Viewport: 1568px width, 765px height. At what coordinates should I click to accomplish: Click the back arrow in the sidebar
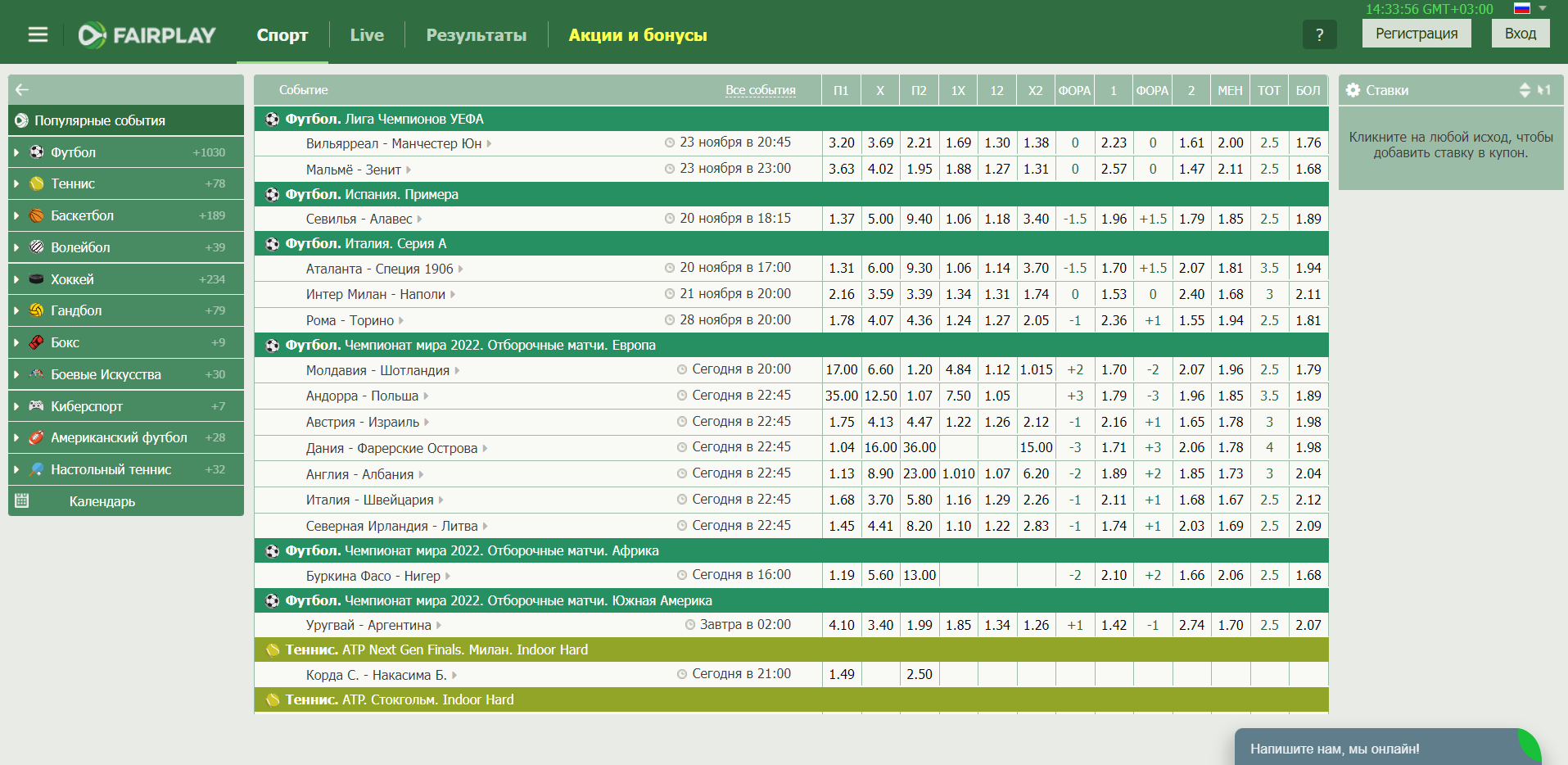pos(22,90)
